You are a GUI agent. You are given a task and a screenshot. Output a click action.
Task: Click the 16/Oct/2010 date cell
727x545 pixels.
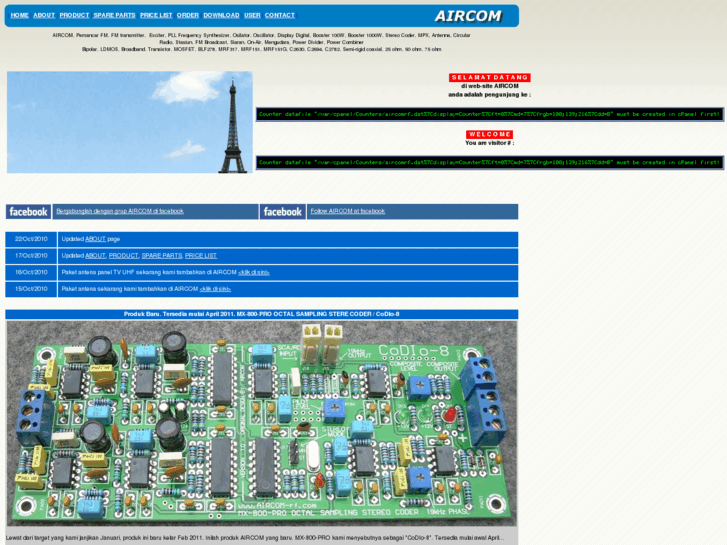tap(31, 273)
